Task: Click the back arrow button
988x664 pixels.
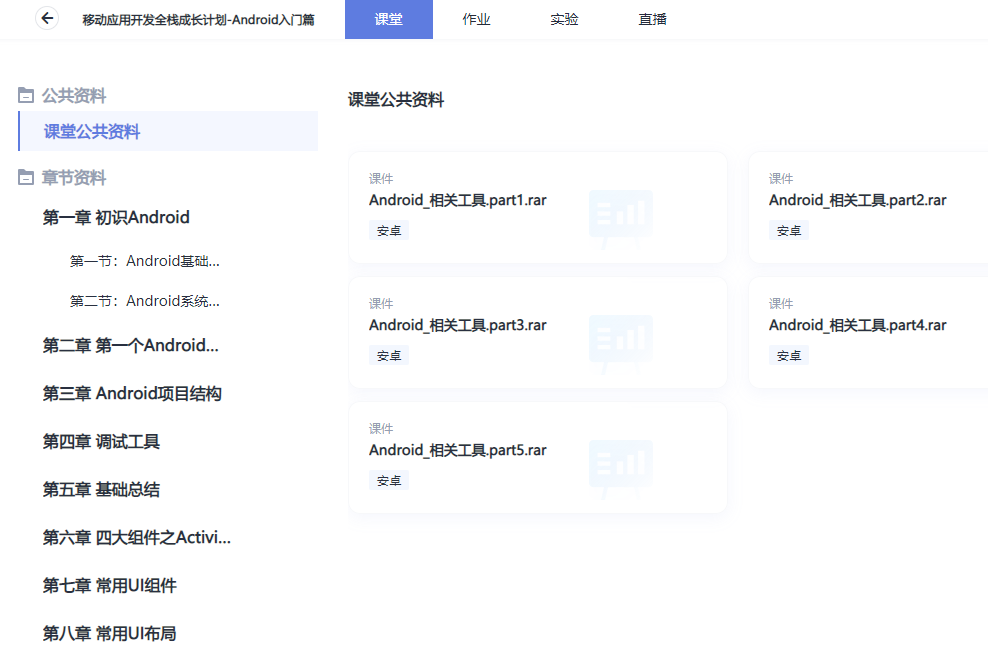Action: click(x=47, y=18)
